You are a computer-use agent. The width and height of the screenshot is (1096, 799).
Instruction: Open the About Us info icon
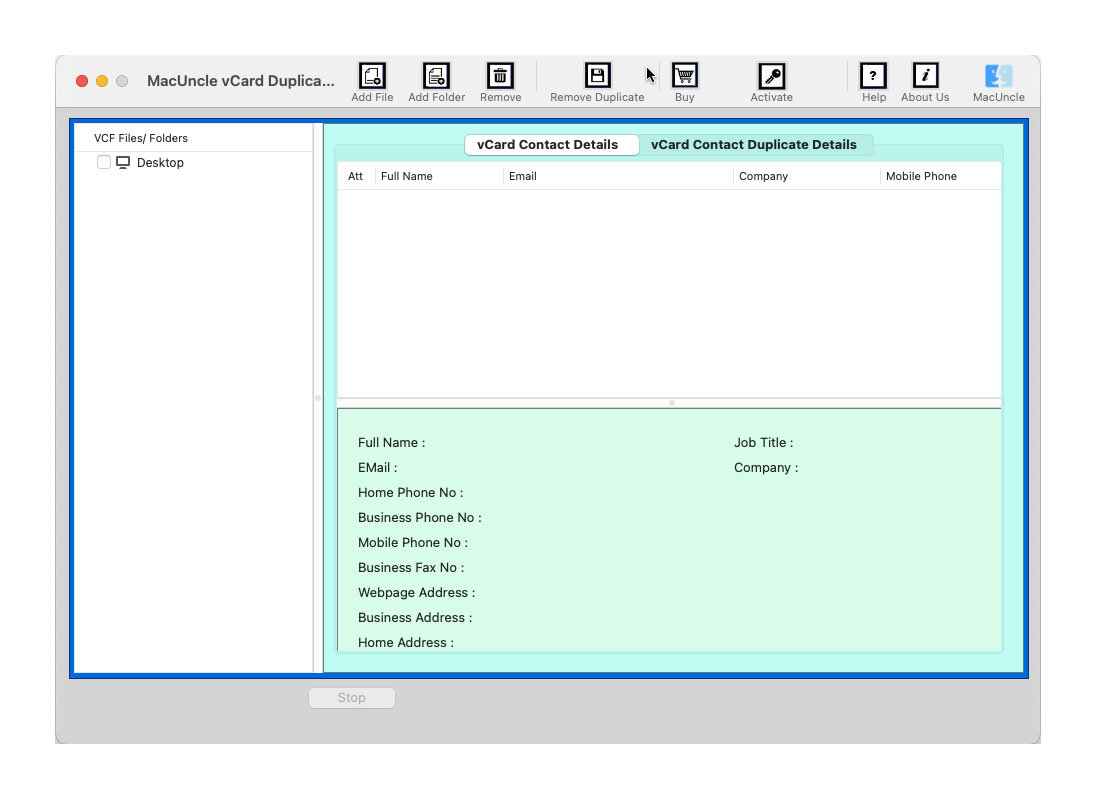coord(925,76)
